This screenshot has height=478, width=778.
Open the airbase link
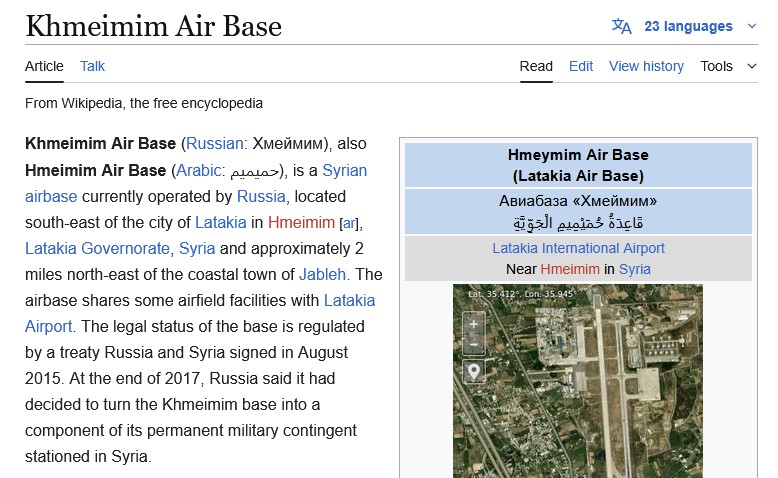point(51,197)
